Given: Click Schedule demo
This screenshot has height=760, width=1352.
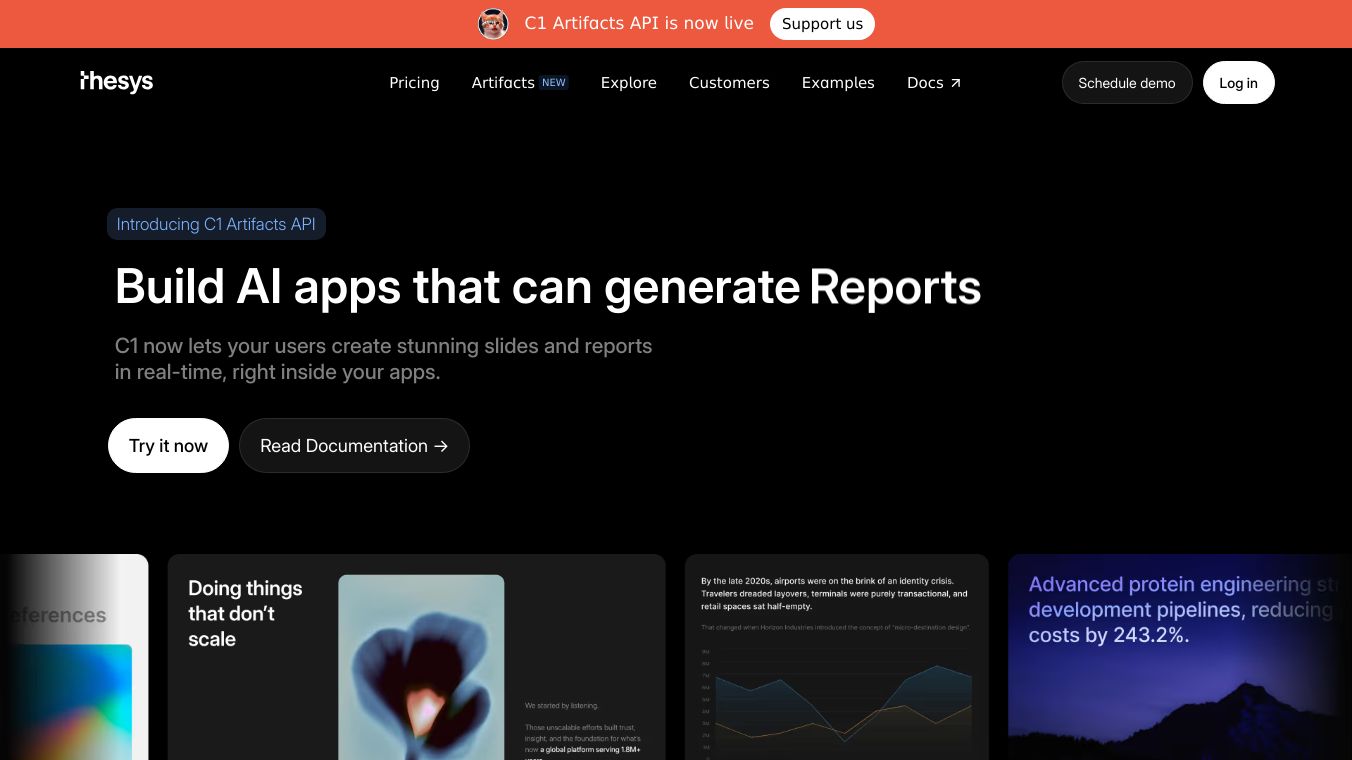Looking at the screenshot, I should (1127, 83).
